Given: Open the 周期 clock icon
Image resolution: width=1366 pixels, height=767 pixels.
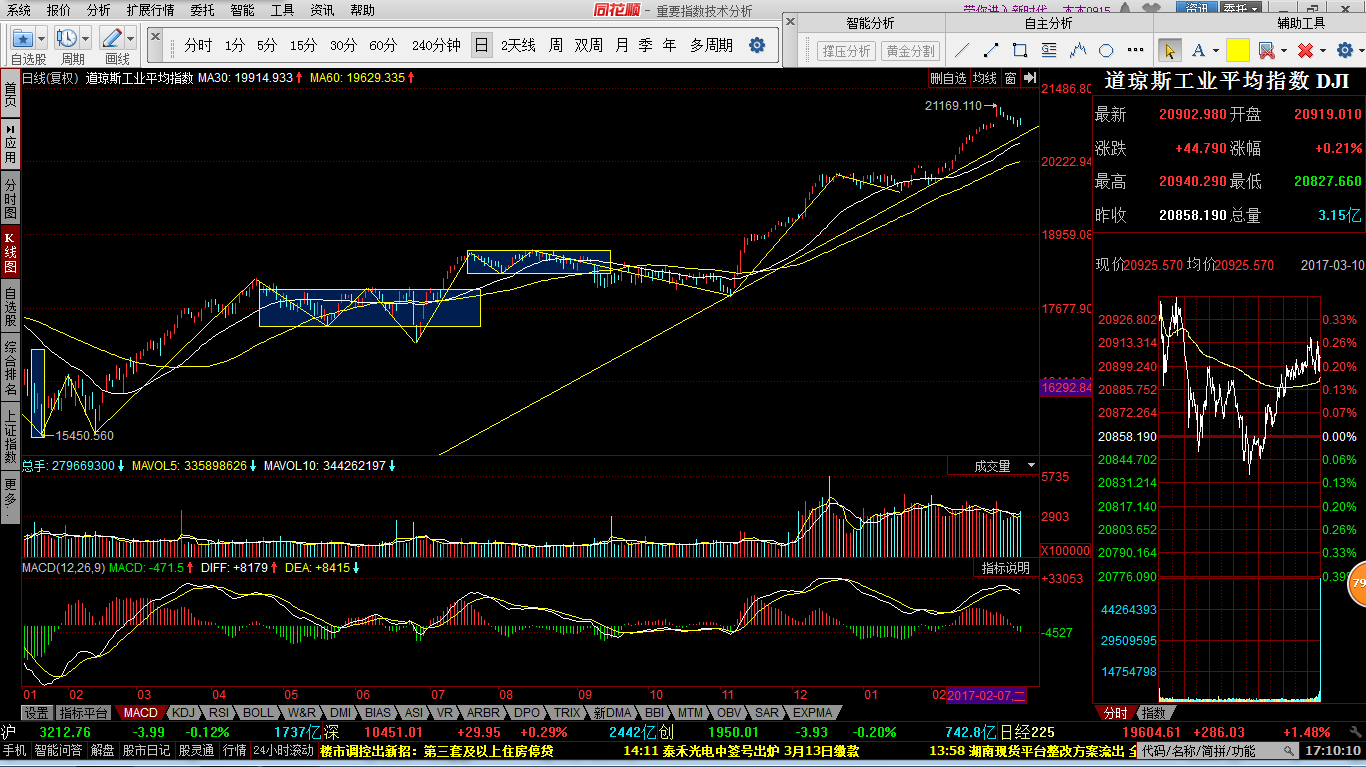Looking at the screenshot, I should [x=68, y=38].
